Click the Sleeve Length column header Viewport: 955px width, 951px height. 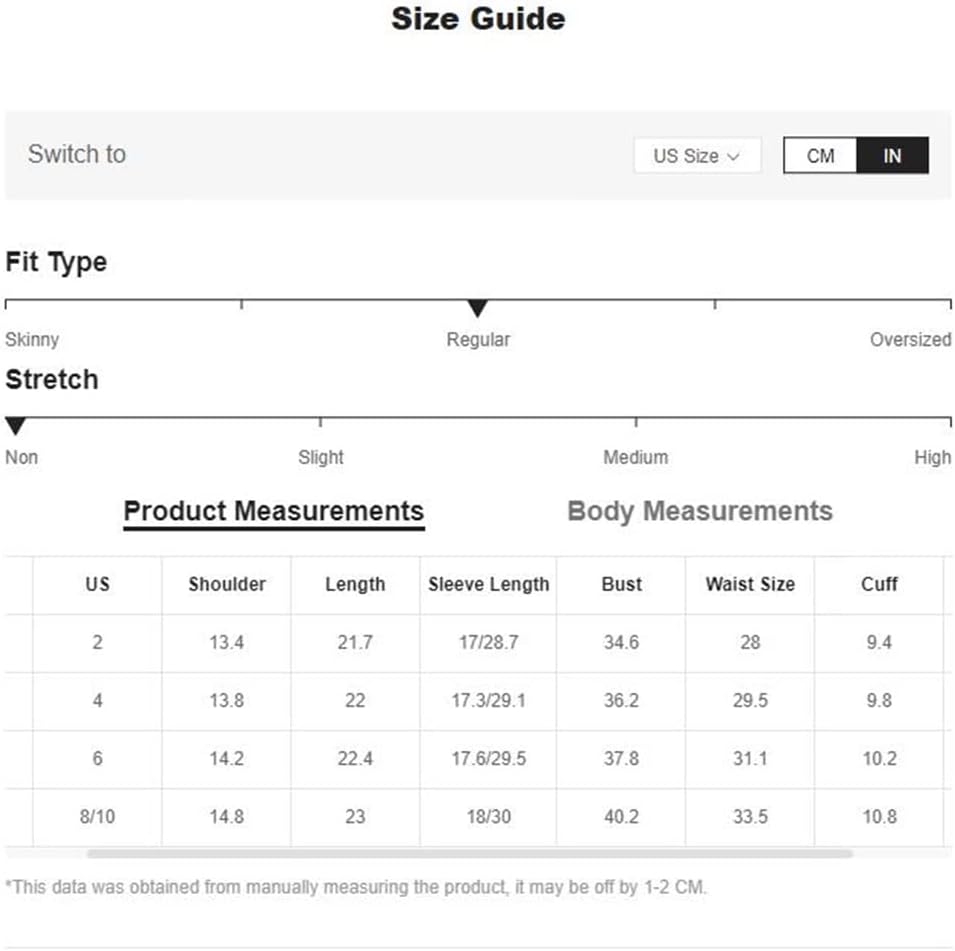click(488, 585)
